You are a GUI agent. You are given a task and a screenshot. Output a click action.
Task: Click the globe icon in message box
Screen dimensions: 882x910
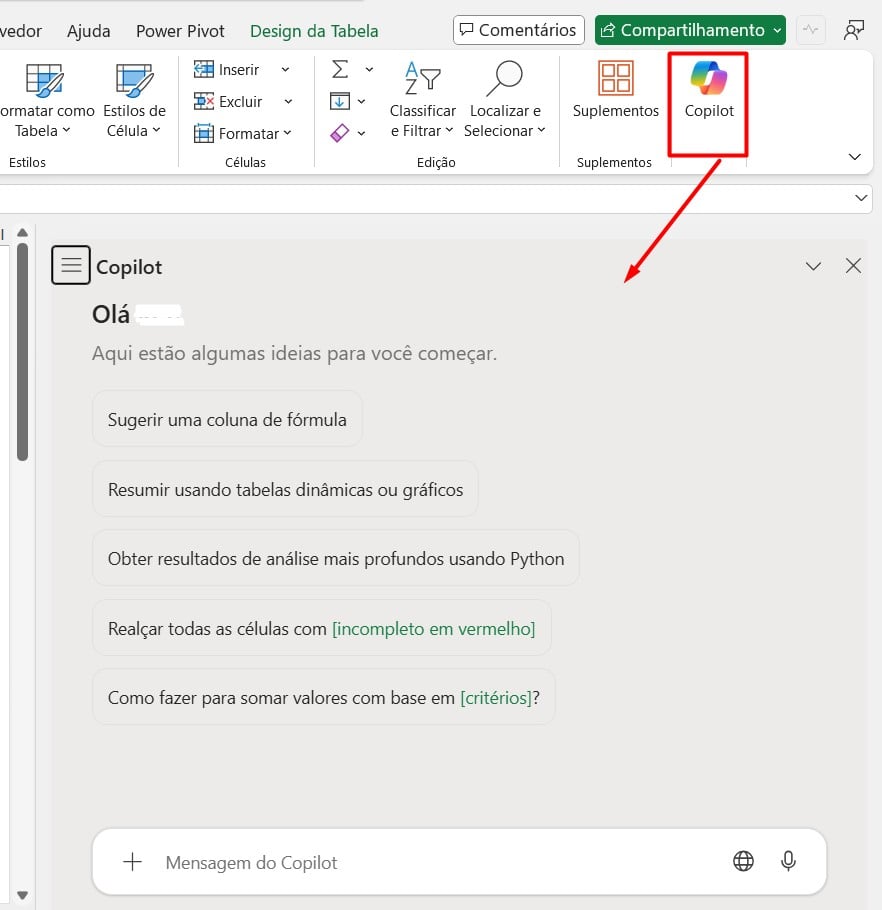pyautogui.click(x=743, y=861)
